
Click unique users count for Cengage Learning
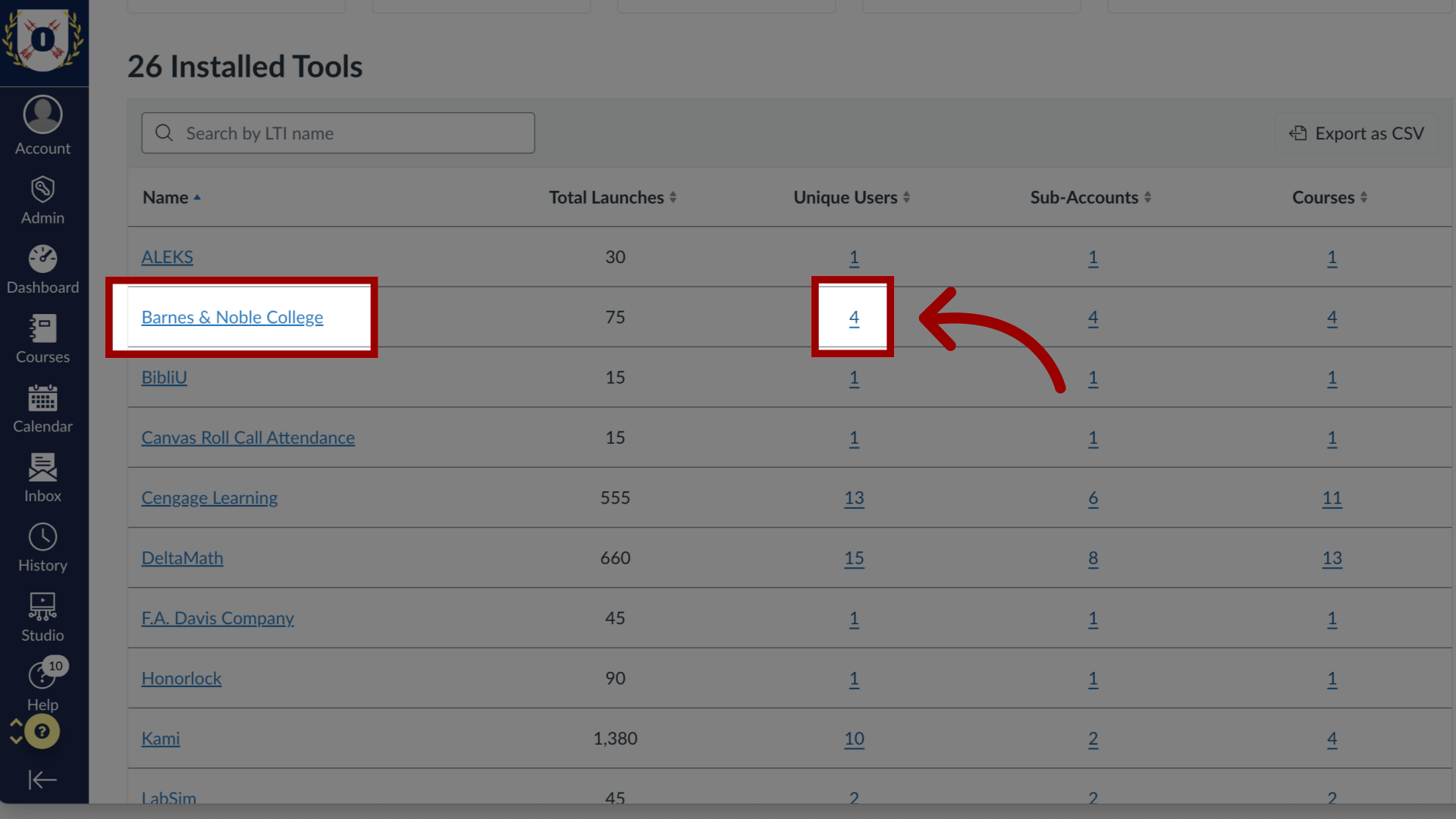point(852,497)
